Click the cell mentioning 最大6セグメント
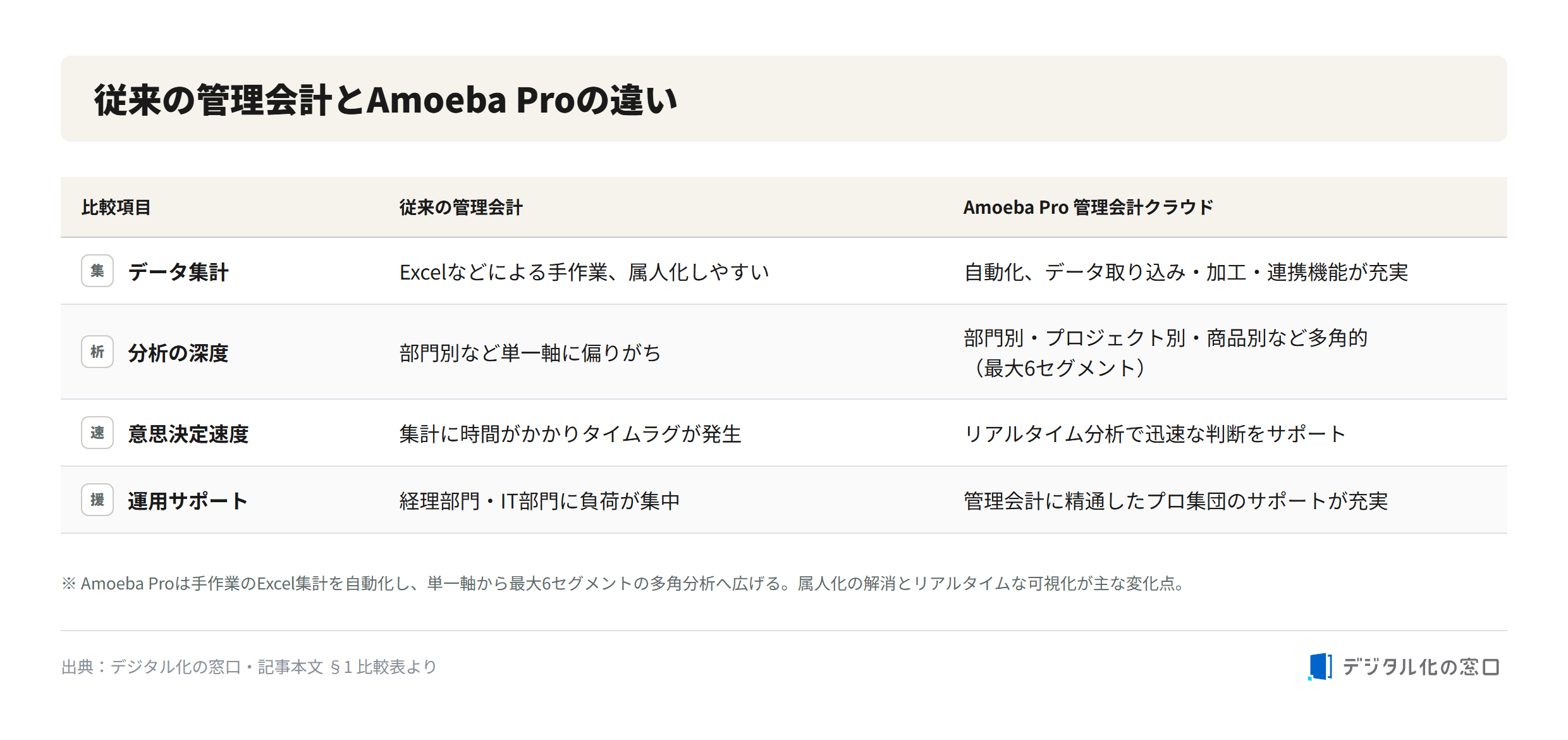 (x=1165, y=353)
